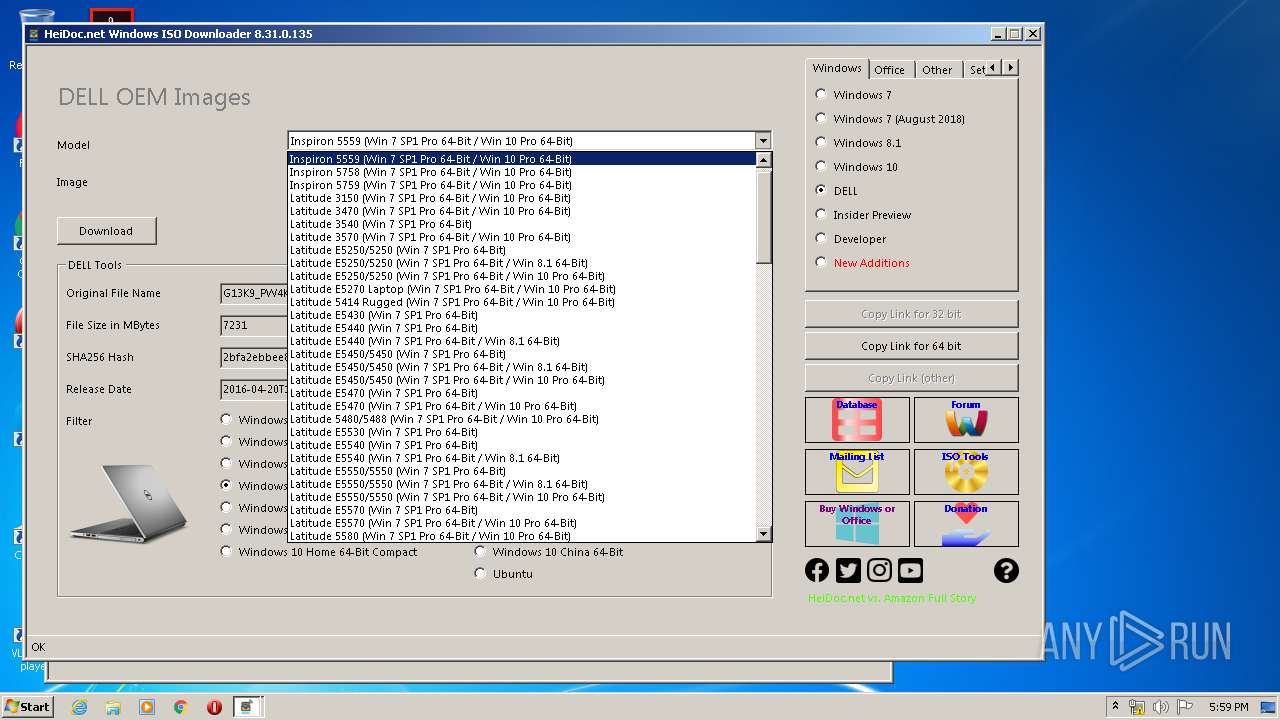
Task: Click the SHA256 Hash field
Action: (254, 357)
